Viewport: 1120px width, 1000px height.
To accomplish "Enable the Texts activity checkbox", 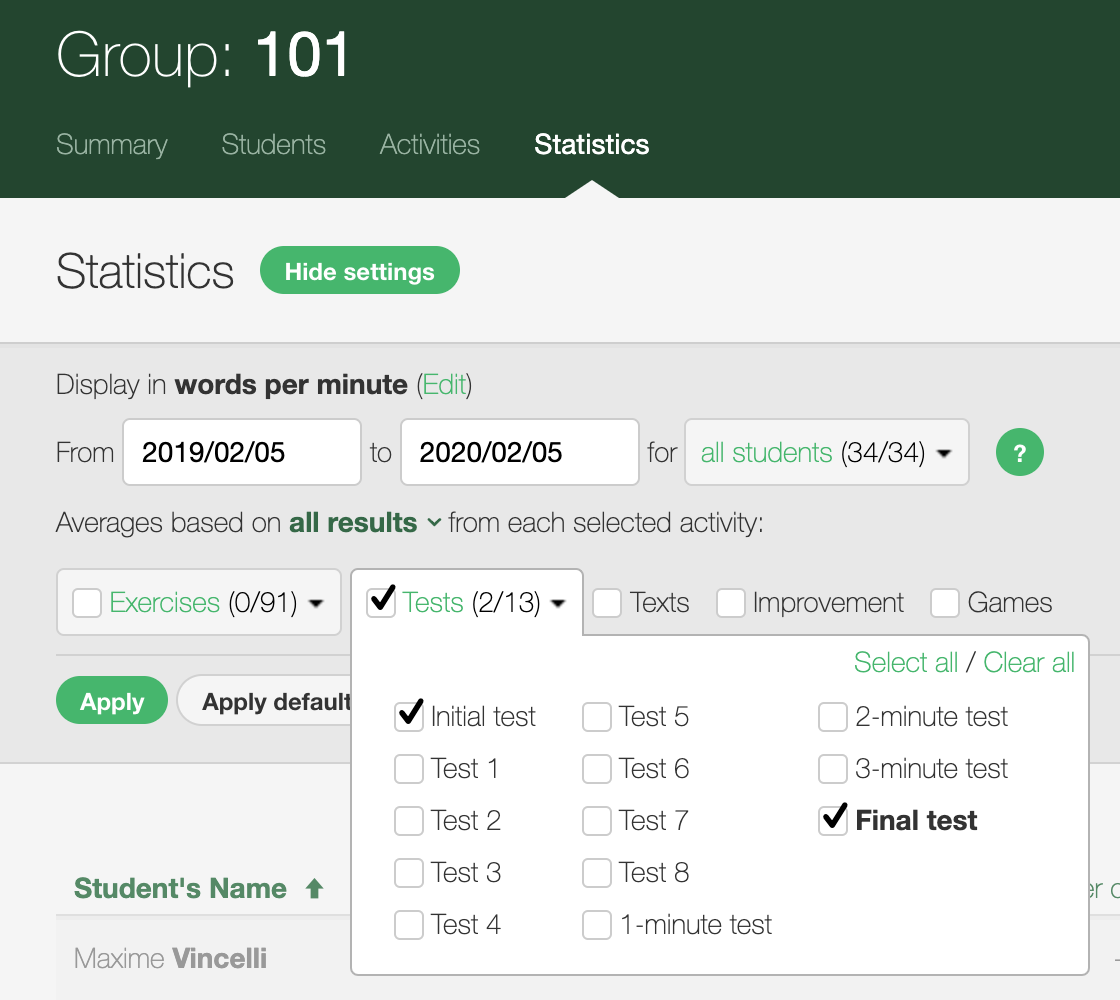I will click(608, 602).
